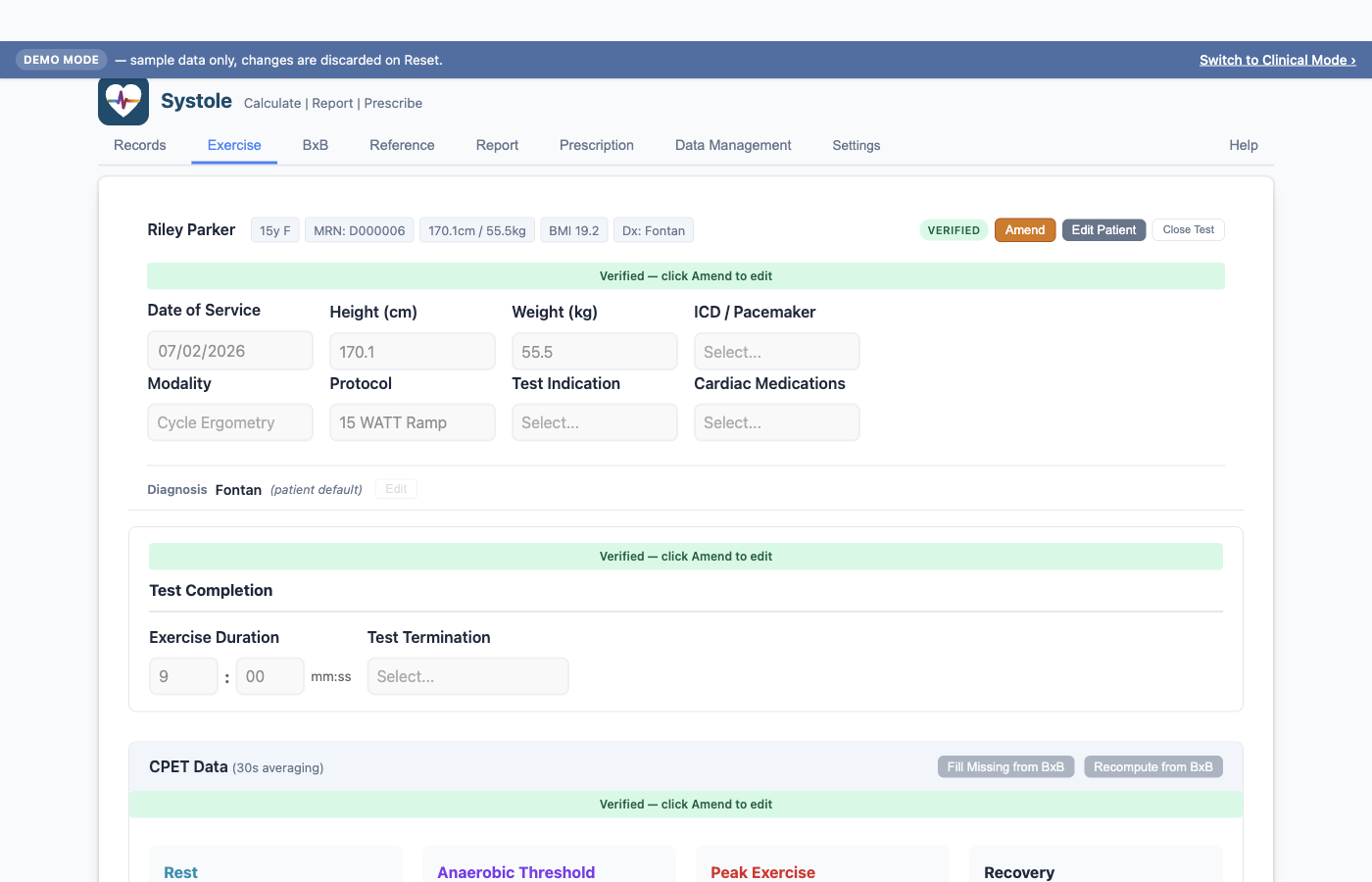Click the Date of Service field
Screen dimensions: 1372x882
pyautogui.click(x=230, y=351)
